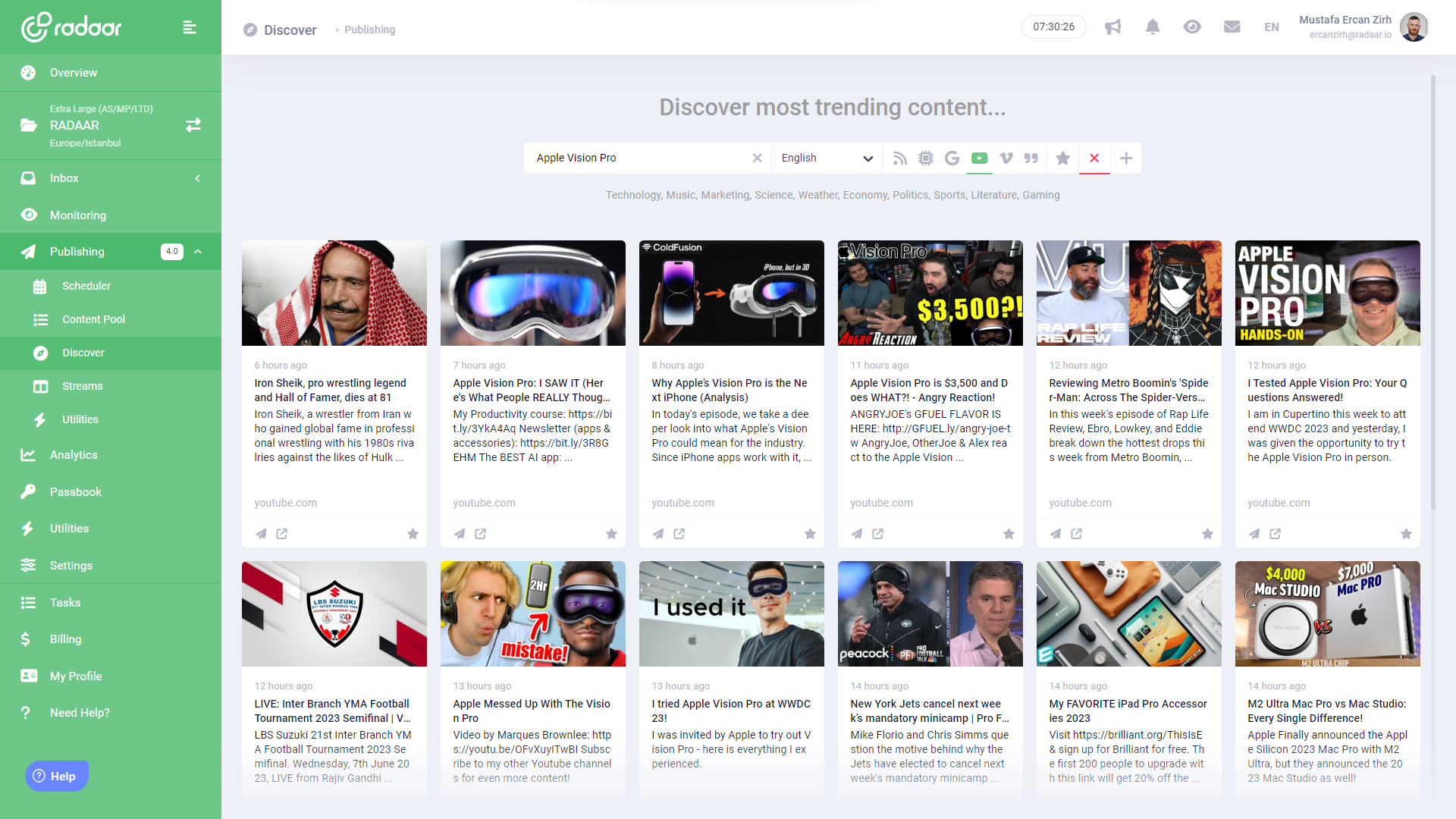
Task: Click the Help button
Action: (x=57, y=776)
